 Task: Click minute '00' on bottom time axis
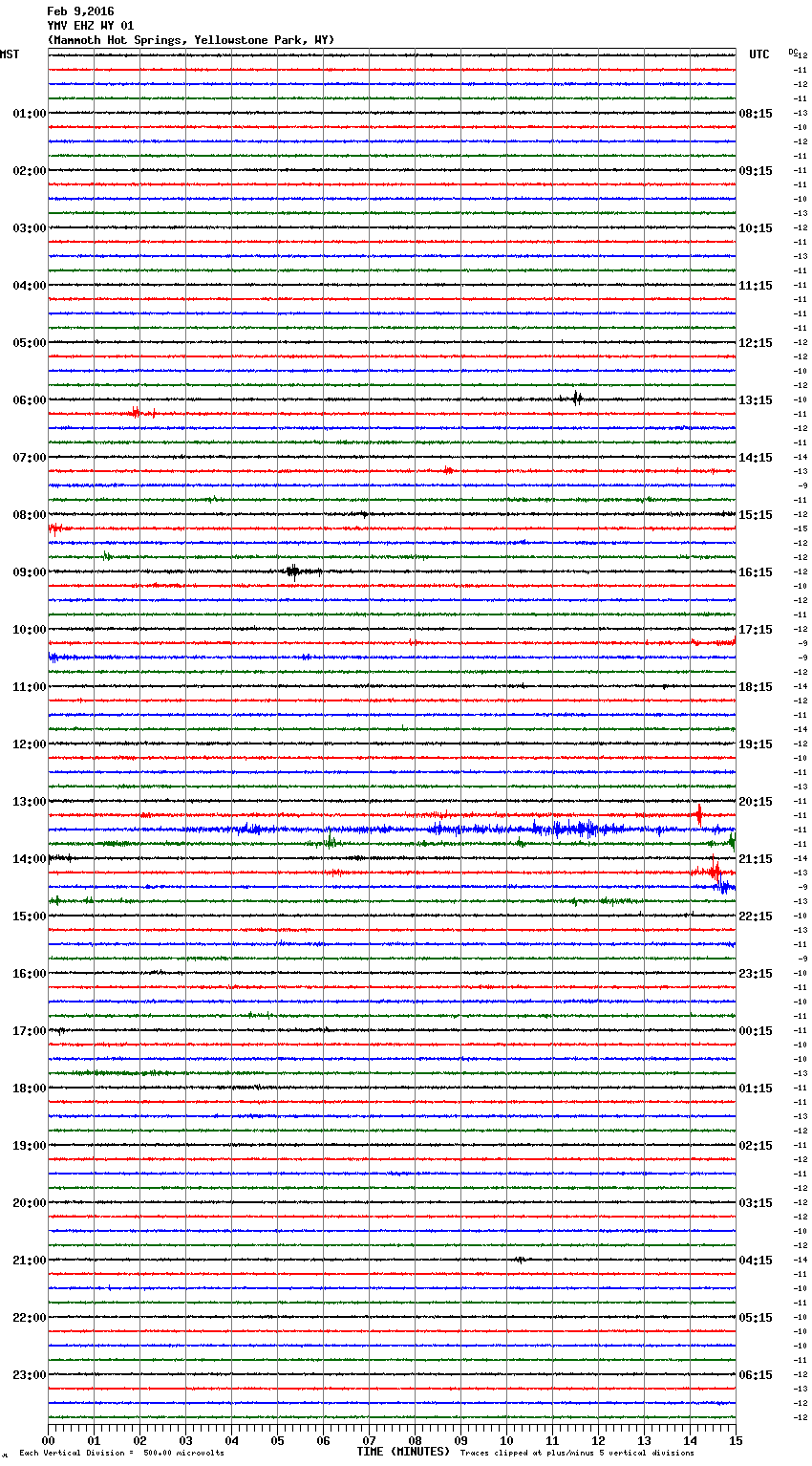pos(49,1440)
